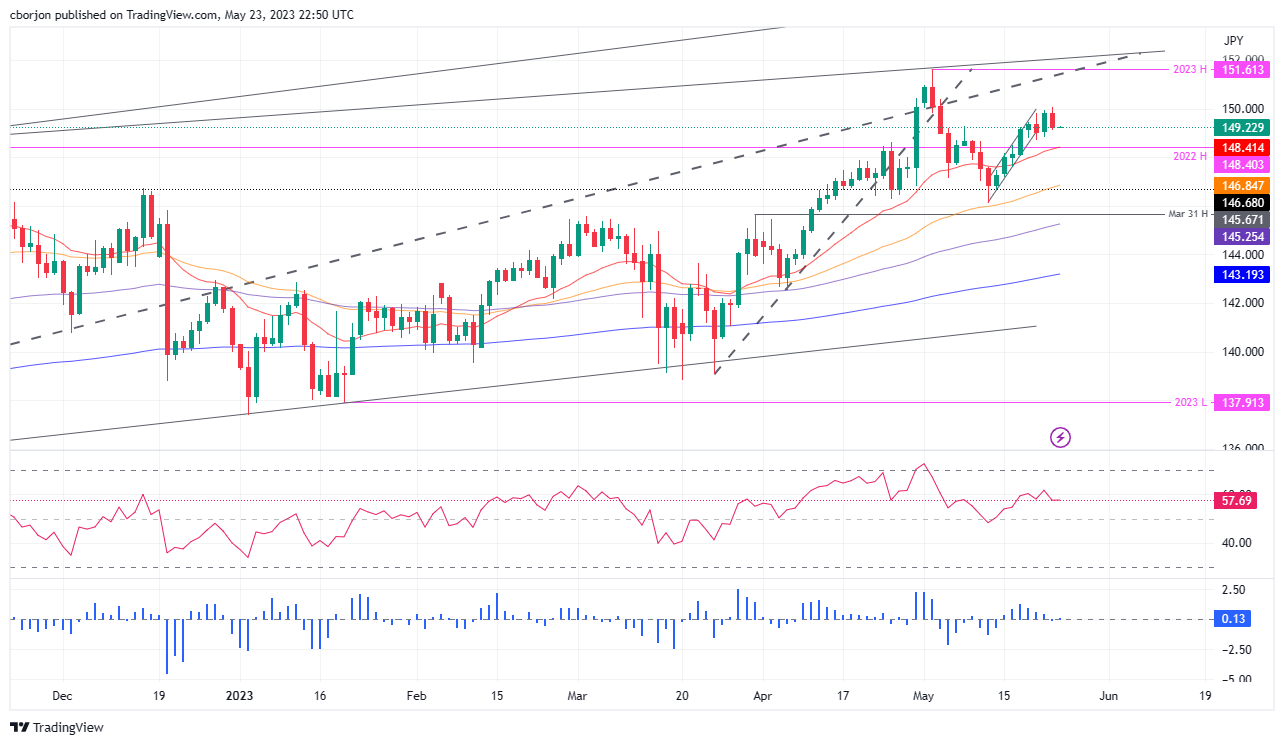The image size is (1284, 745).
Task: Click the TradingView logo in bottom corner
Action: pyautogui.click(x=57, y=727)
